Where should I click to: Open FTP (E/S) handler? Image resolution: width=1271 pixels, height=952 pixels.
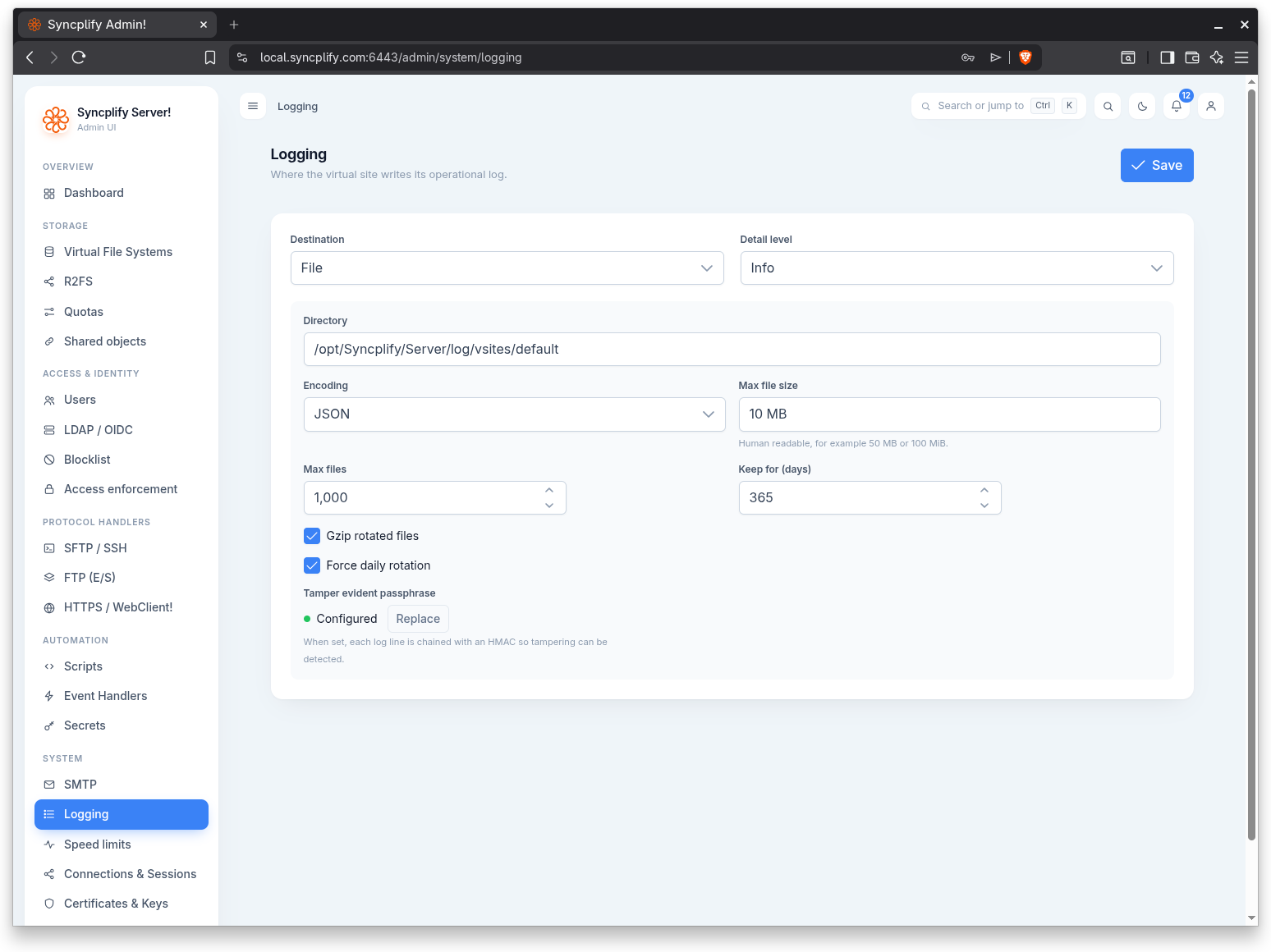122,578
